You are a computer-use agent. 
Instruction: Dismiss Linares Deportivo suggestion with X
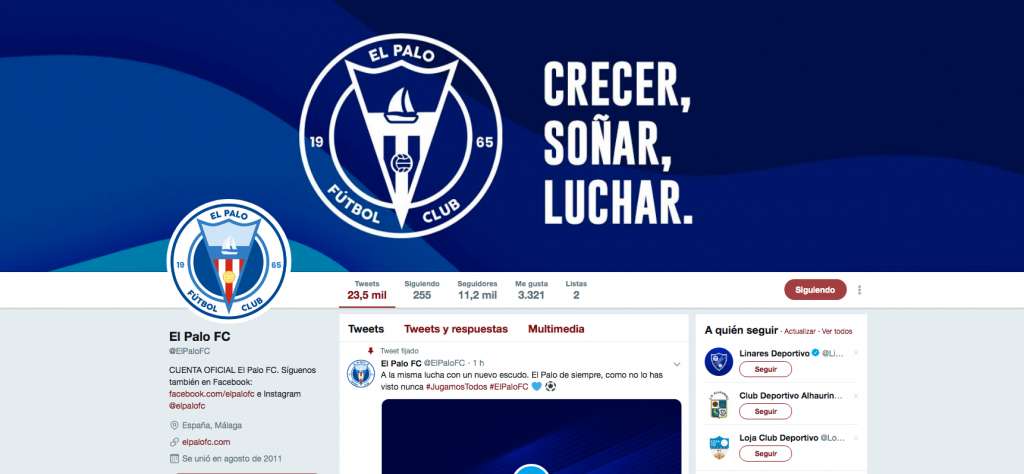coord(856,353)
